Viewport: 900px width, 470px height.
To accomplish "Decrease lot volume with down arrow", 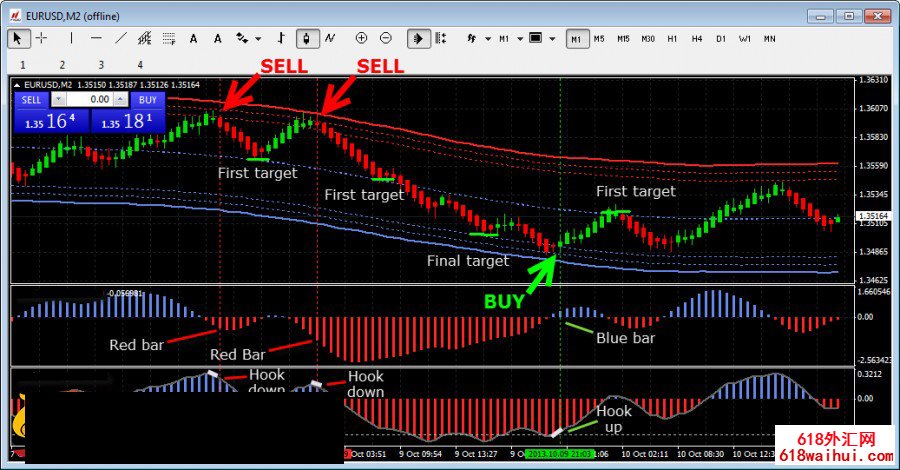I will [59, 99].
